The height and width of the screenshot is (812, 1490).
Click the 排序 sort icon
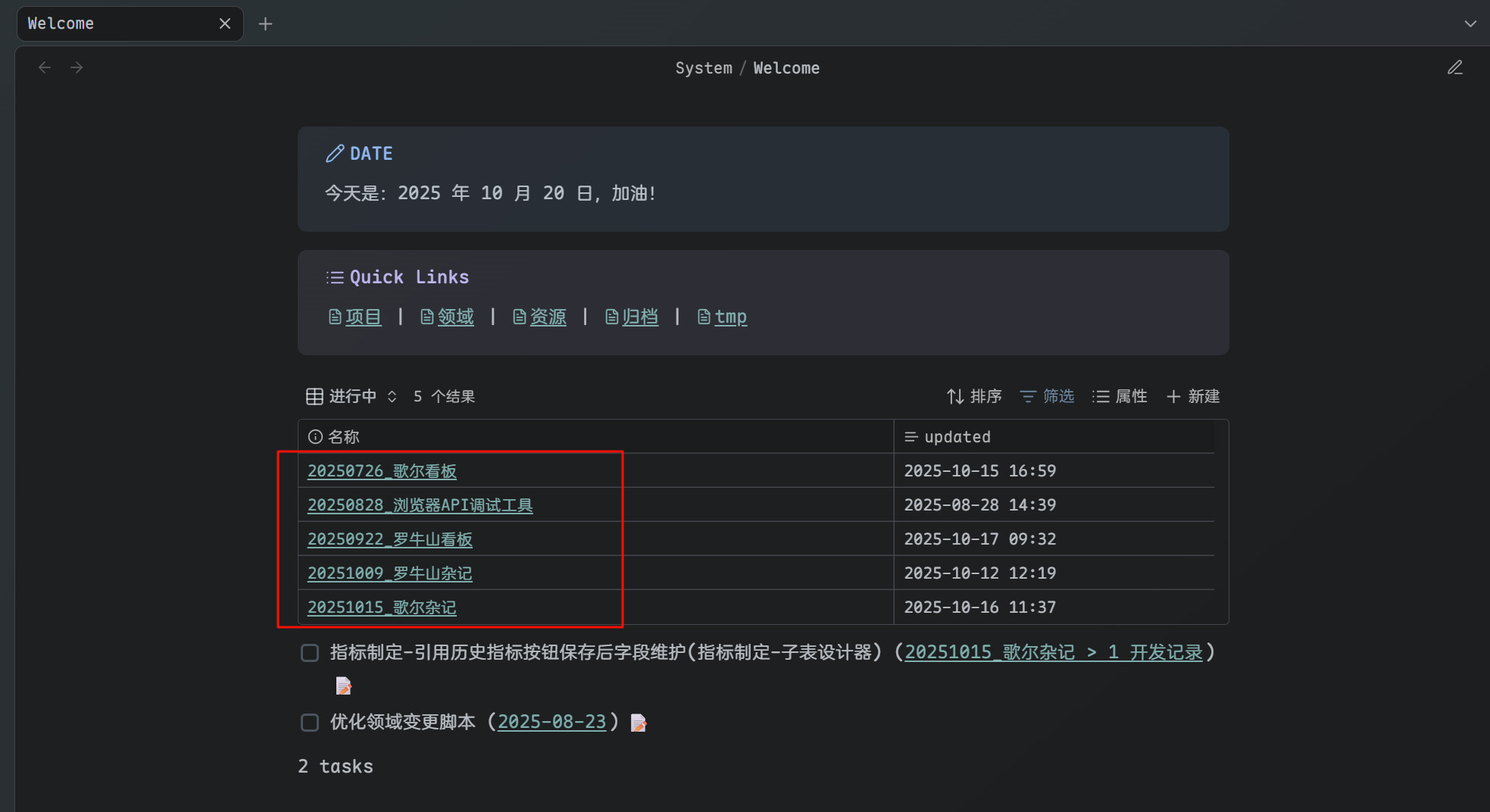(x=955, y=396)
